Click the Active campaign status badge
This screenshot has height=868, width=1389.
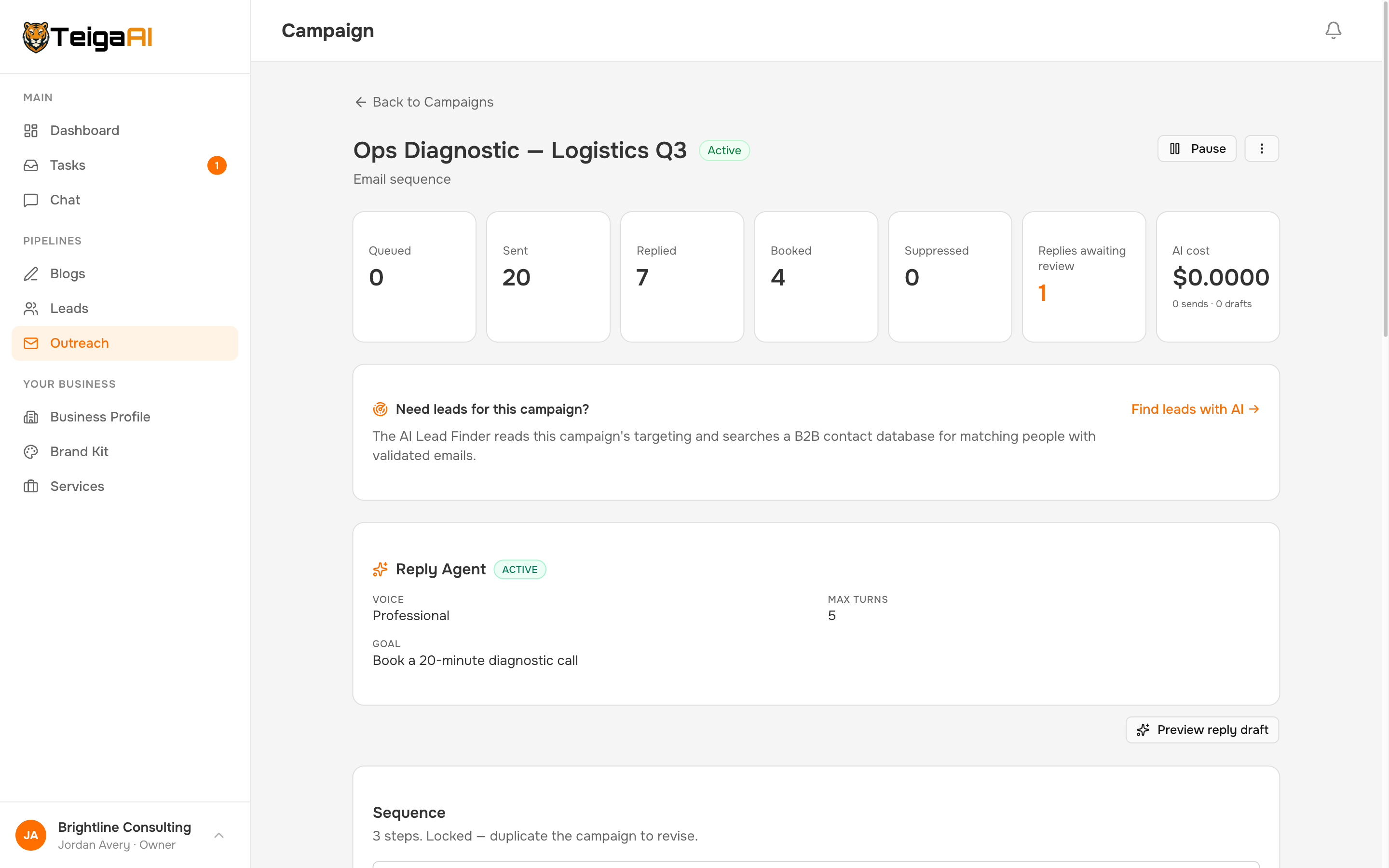(724, 150)
